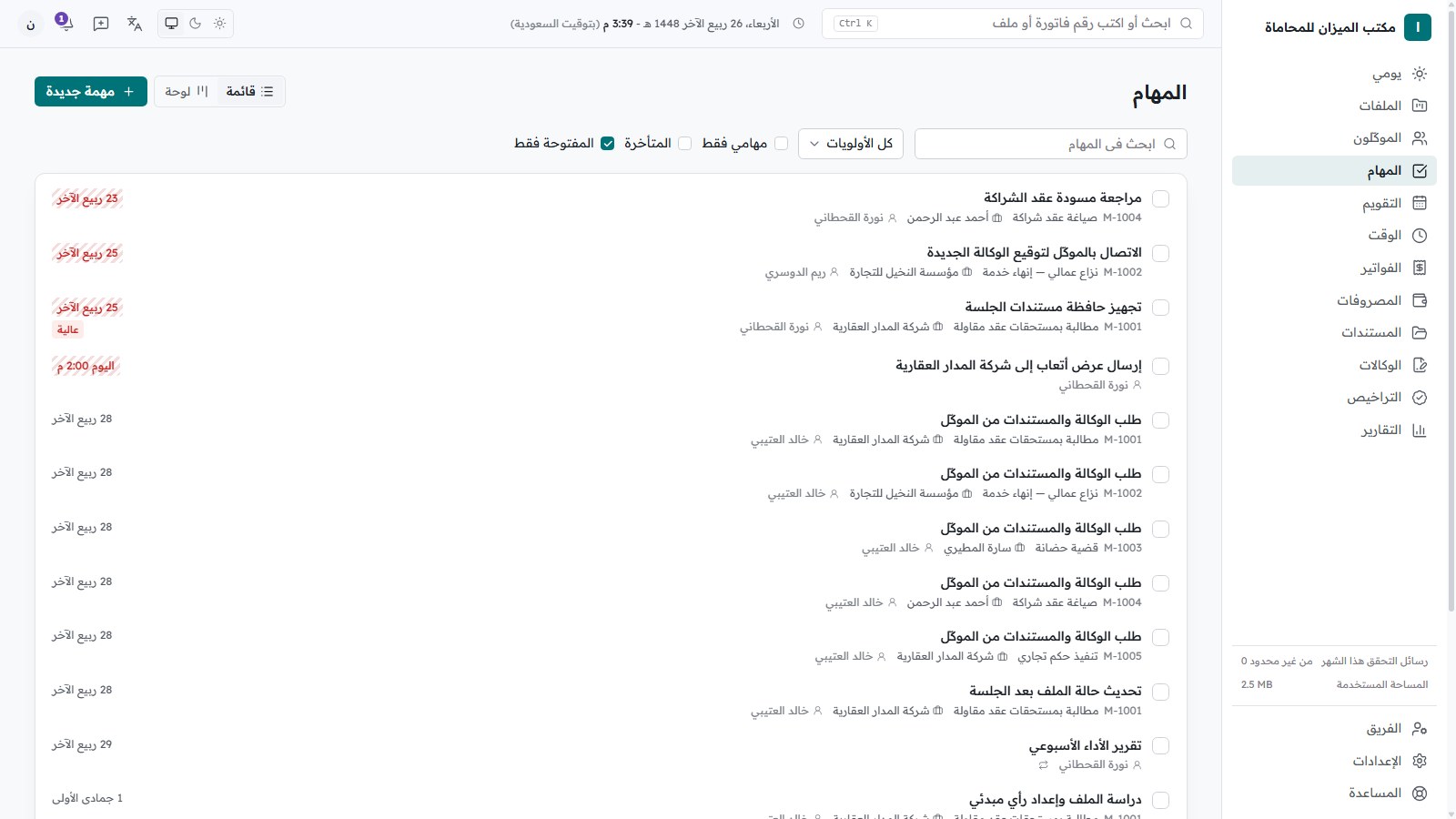
Task: Open notifications bell icon
Action: (x=65, y=23)
